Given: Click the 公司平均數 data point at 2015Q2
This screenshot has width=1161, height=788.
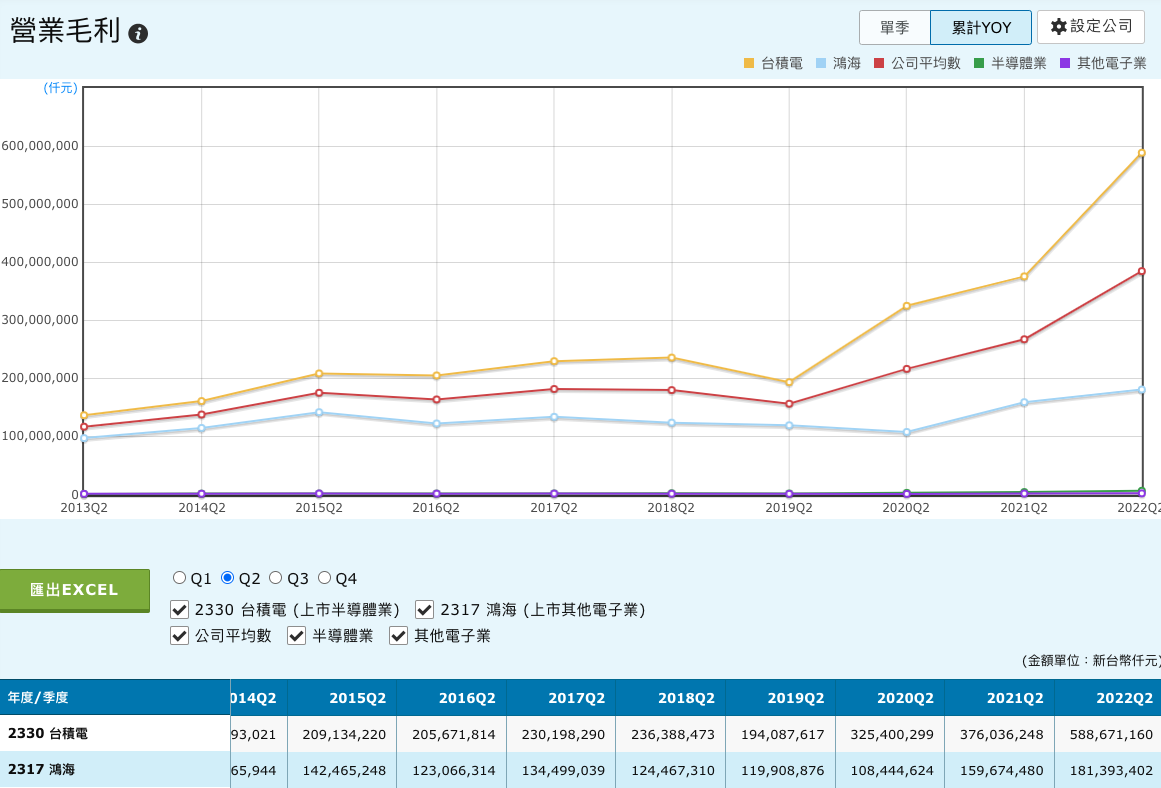Looking at the screenshot, I should pos(319,393).
